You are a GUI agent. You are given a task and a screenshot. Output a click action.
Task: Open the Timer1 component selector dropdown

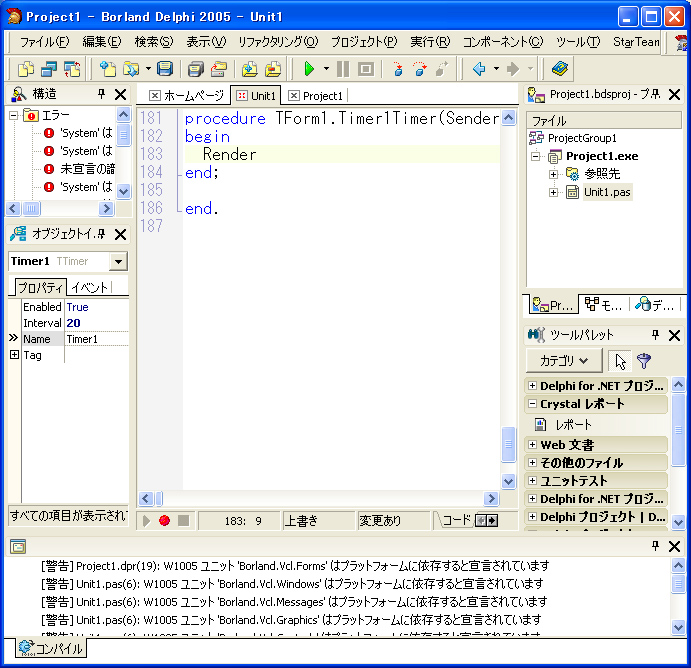118,261
